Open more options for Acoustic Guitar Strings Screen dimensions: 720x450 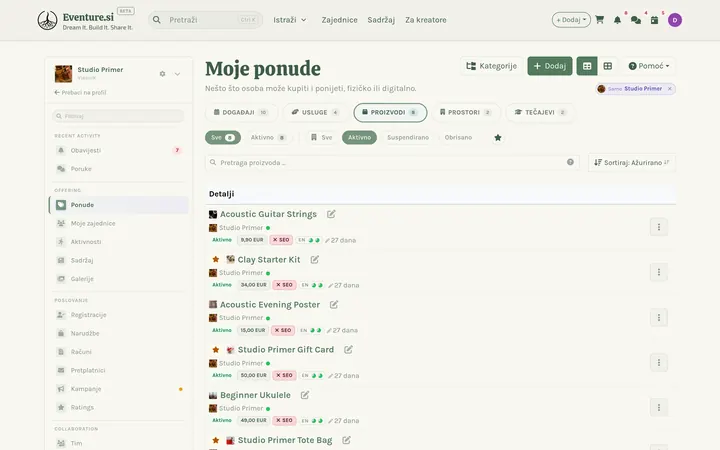[x=658, y=227]
